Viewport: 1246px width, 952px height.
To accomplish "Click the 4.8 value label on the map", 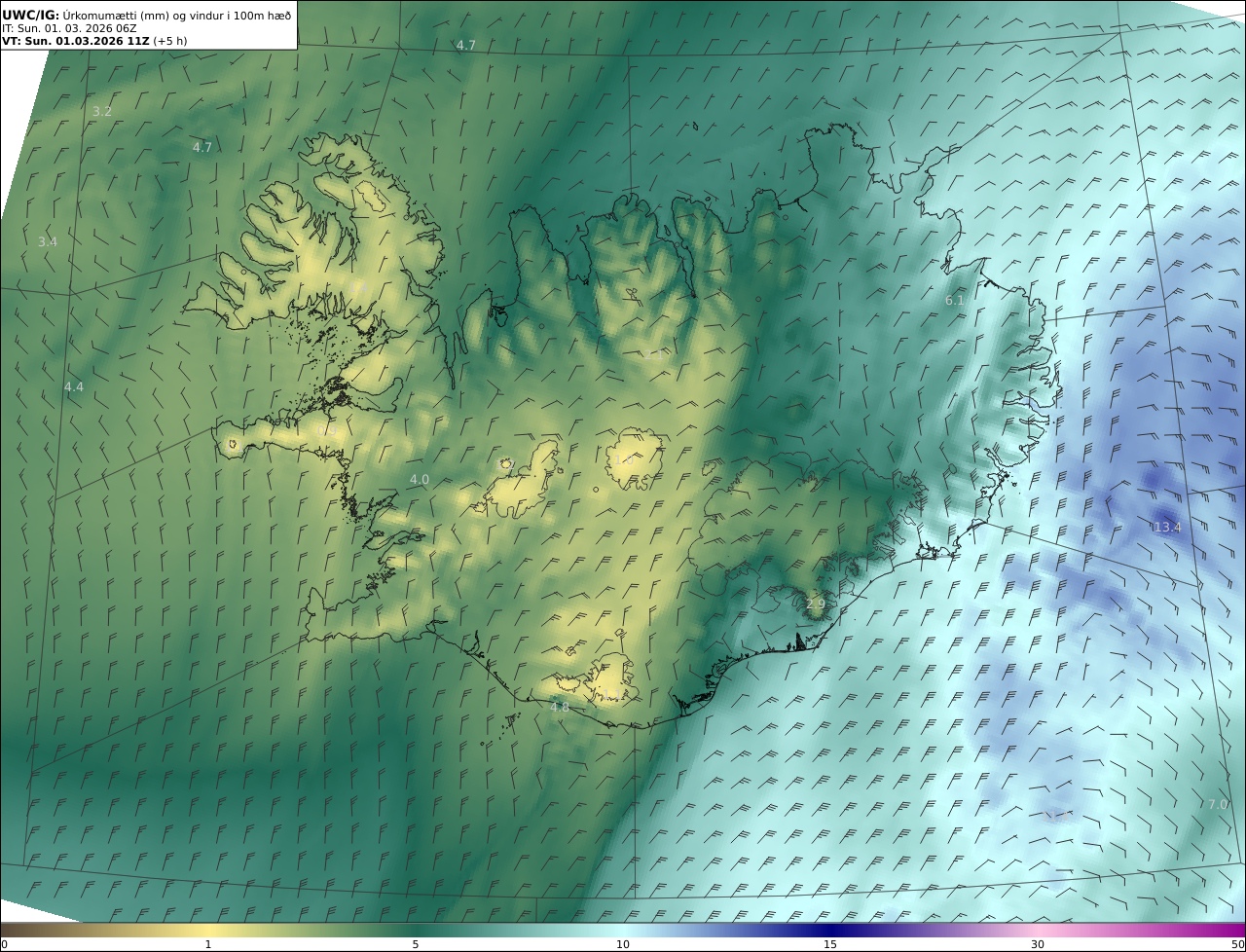I will pos(560,708).
